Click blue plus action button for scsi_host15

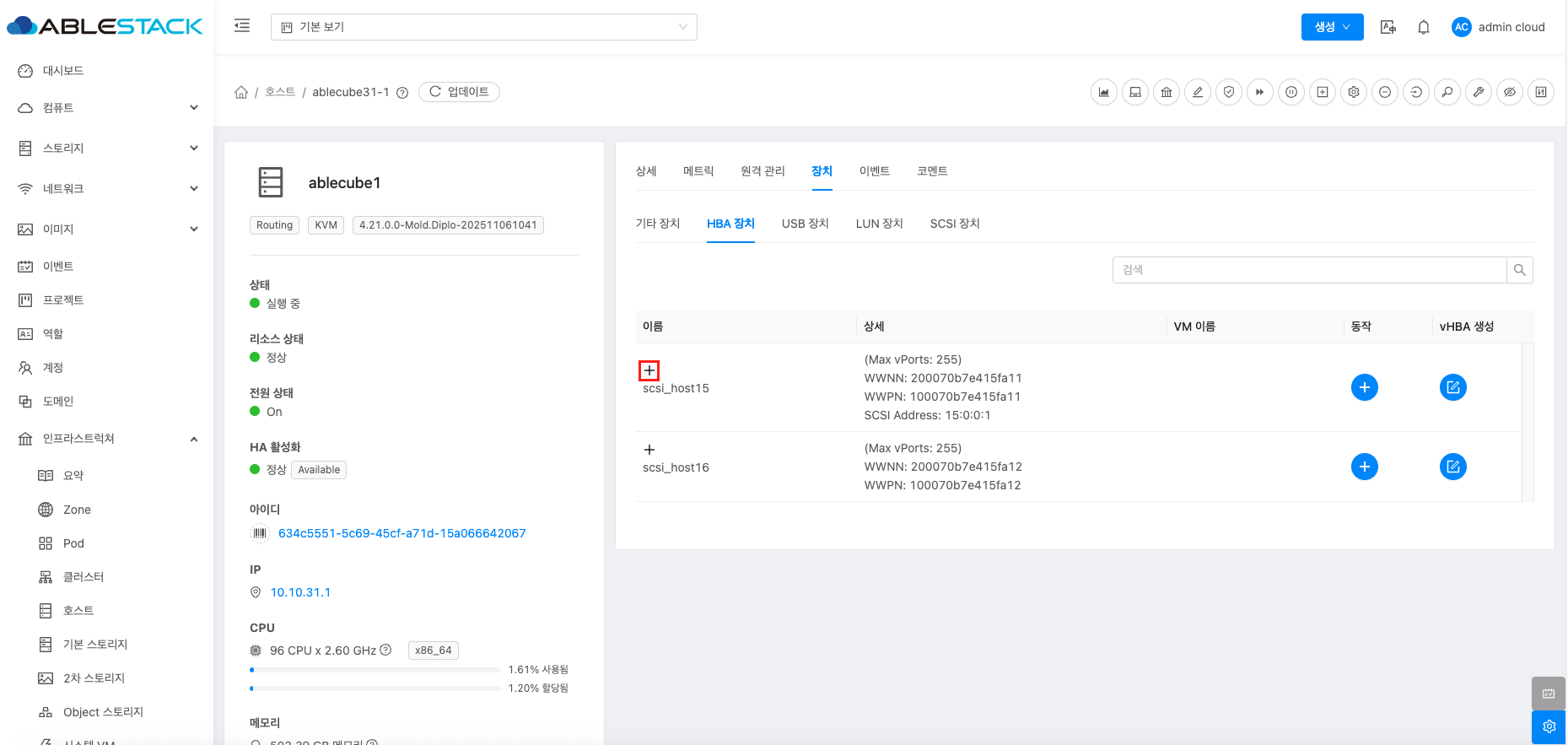coord(1364,387)
